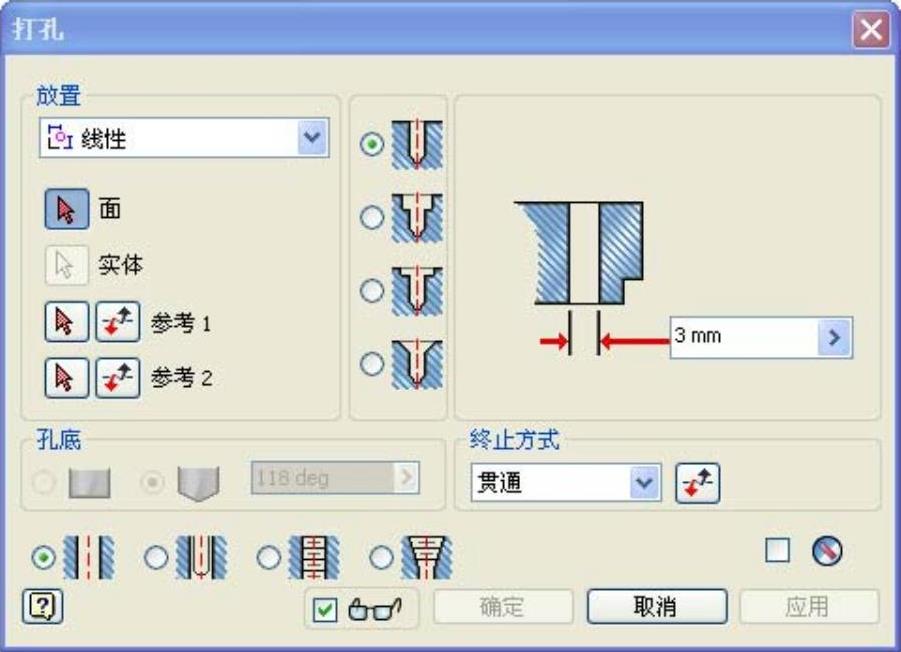
Task: Select the spotface hole radio button
Action: point(372,291)
